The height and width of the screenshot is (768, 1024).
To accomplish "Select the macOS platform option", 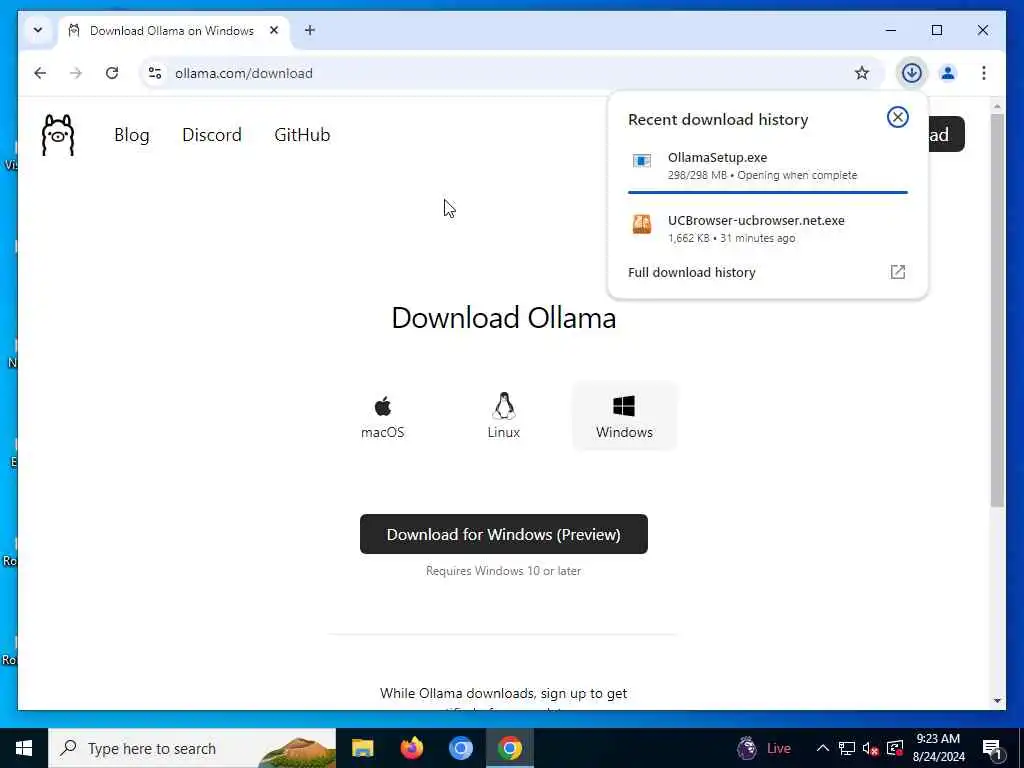I will pyautogui.click(x=383, y=417).
